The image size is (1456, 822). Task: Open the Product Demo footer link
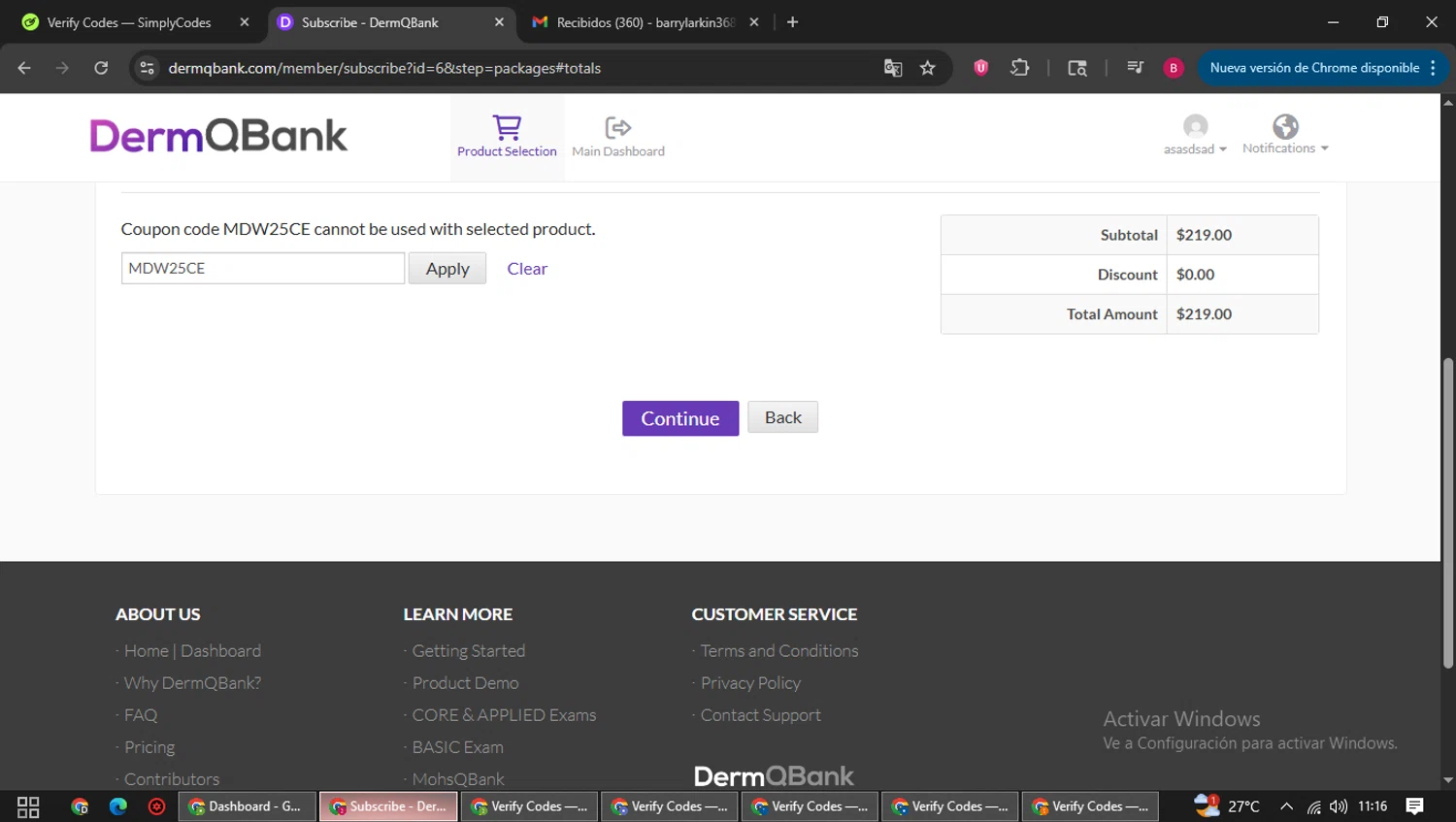[x=465, y=683]
